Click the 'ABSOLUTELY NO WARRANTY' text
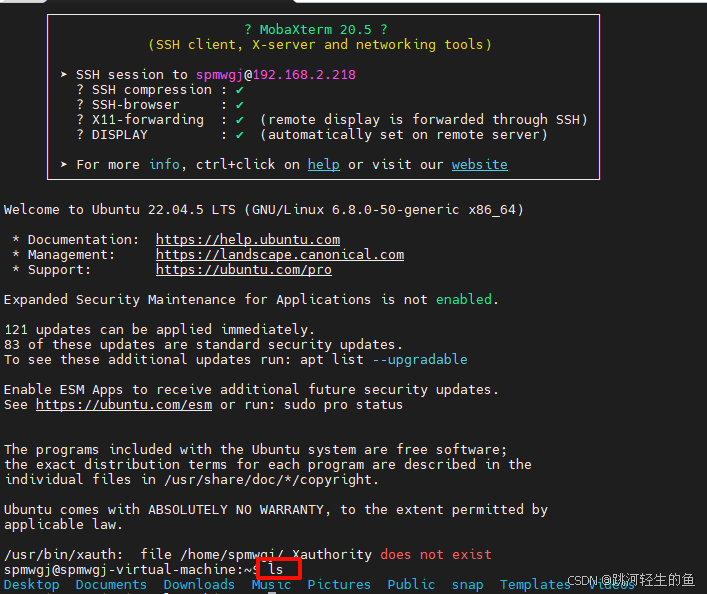Screen dimensions: 707x594 pos(236,510)
